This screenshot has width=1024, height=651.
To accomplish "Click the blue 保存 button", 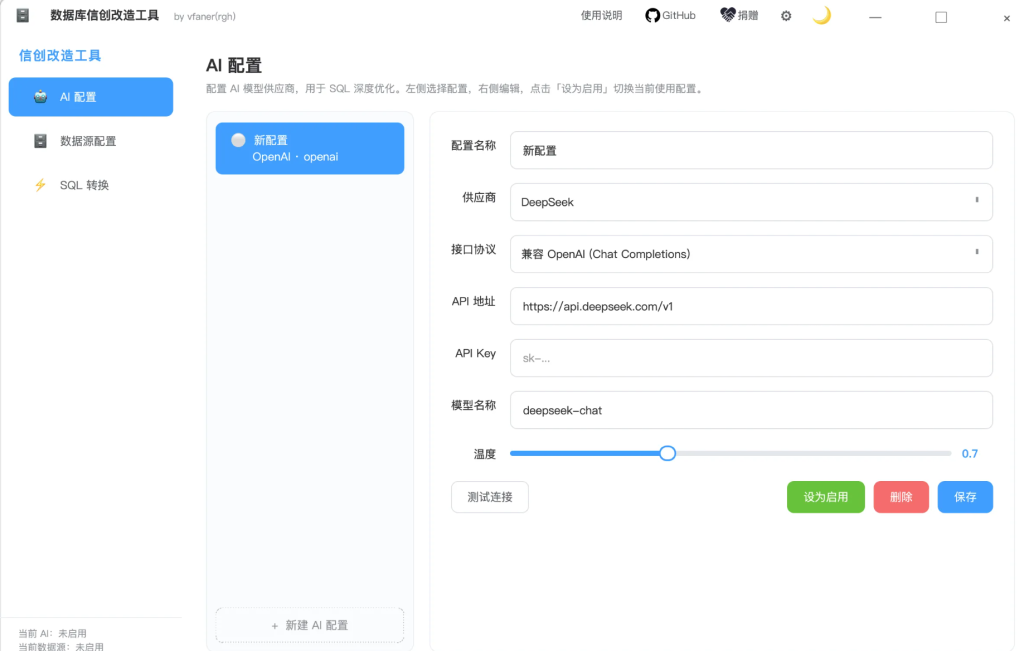I will [965, 497].
